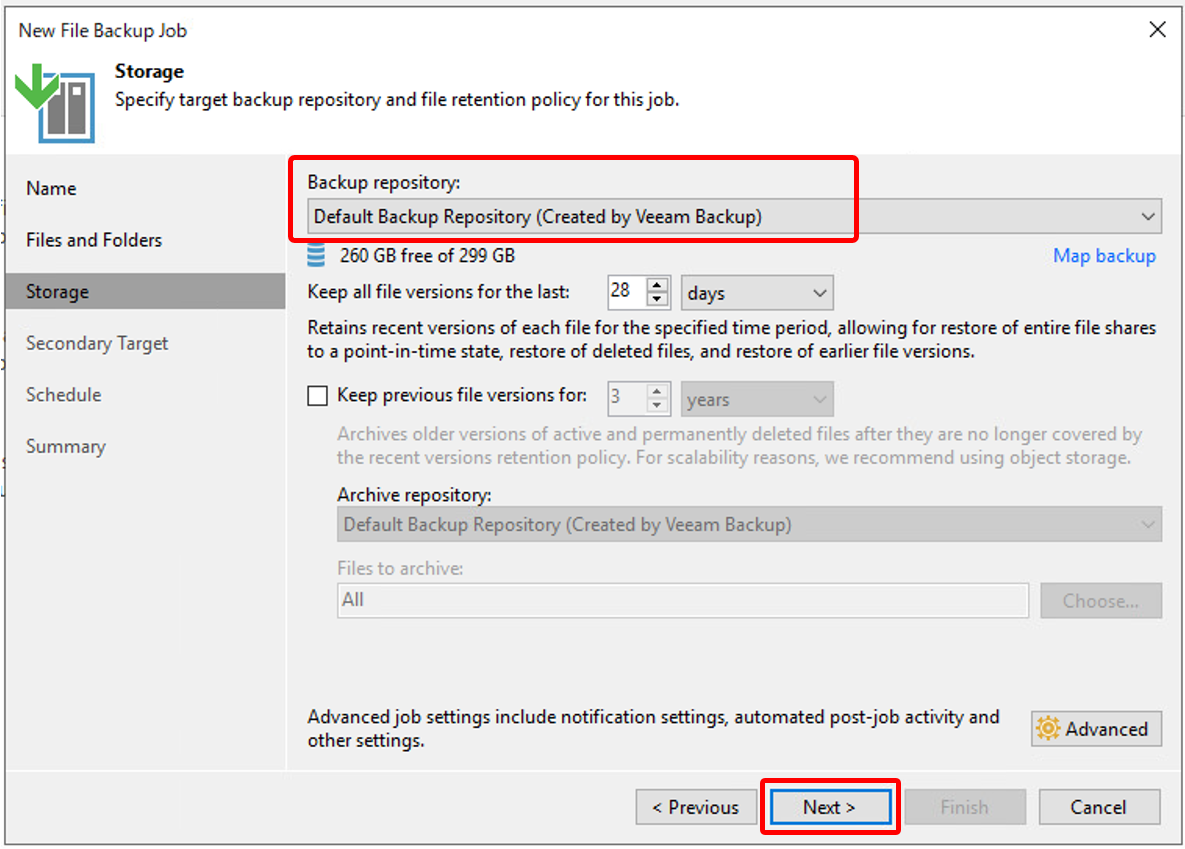Viewport: 1185px width, 849px height.
Task: Click the 'Archive repository:' label
Action: coord(414,495)
